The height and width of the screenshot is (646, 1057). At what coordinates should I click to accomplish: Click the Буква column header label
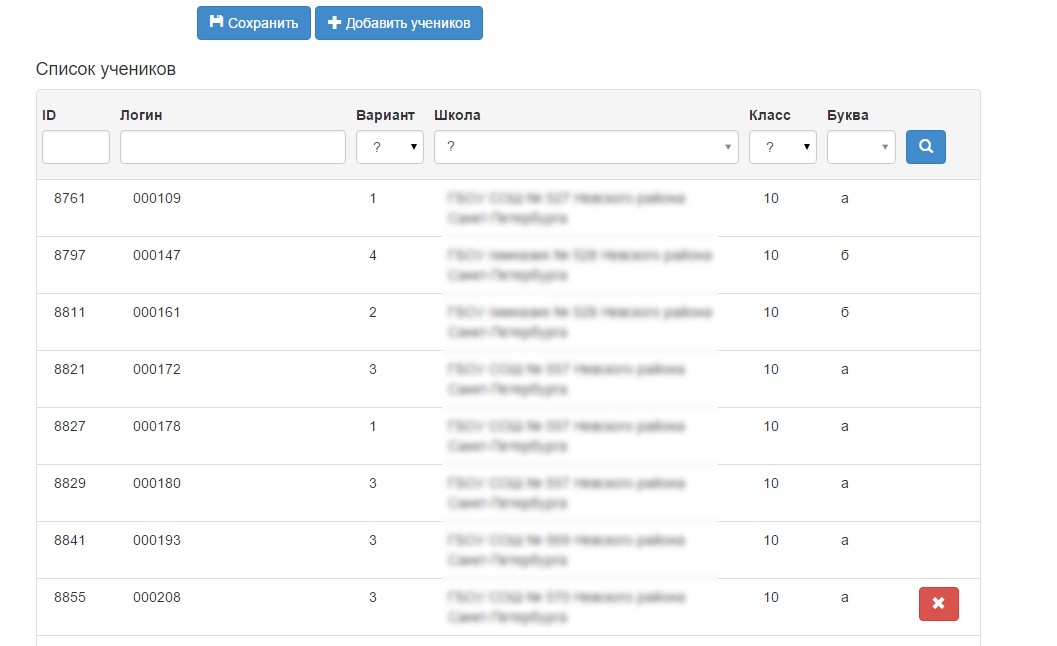click(x=847, y=115)
